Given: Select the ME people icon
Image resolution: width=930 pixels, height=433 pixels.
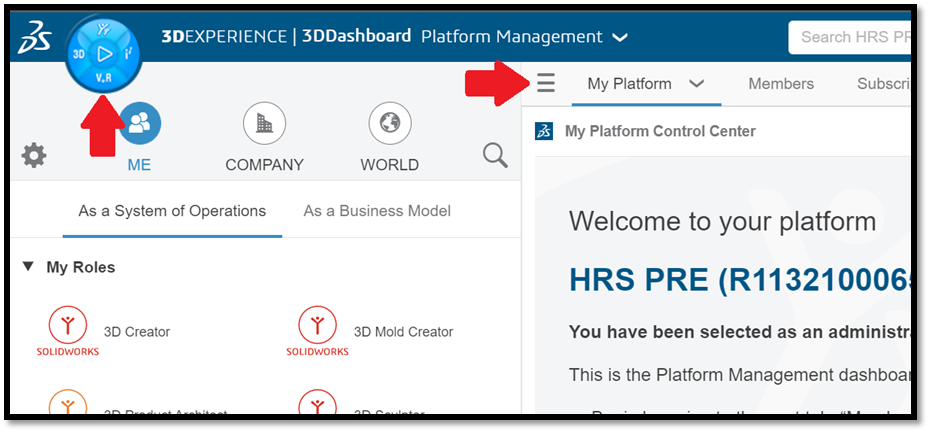Looking at the screenshot, I should tap(139, 123).
